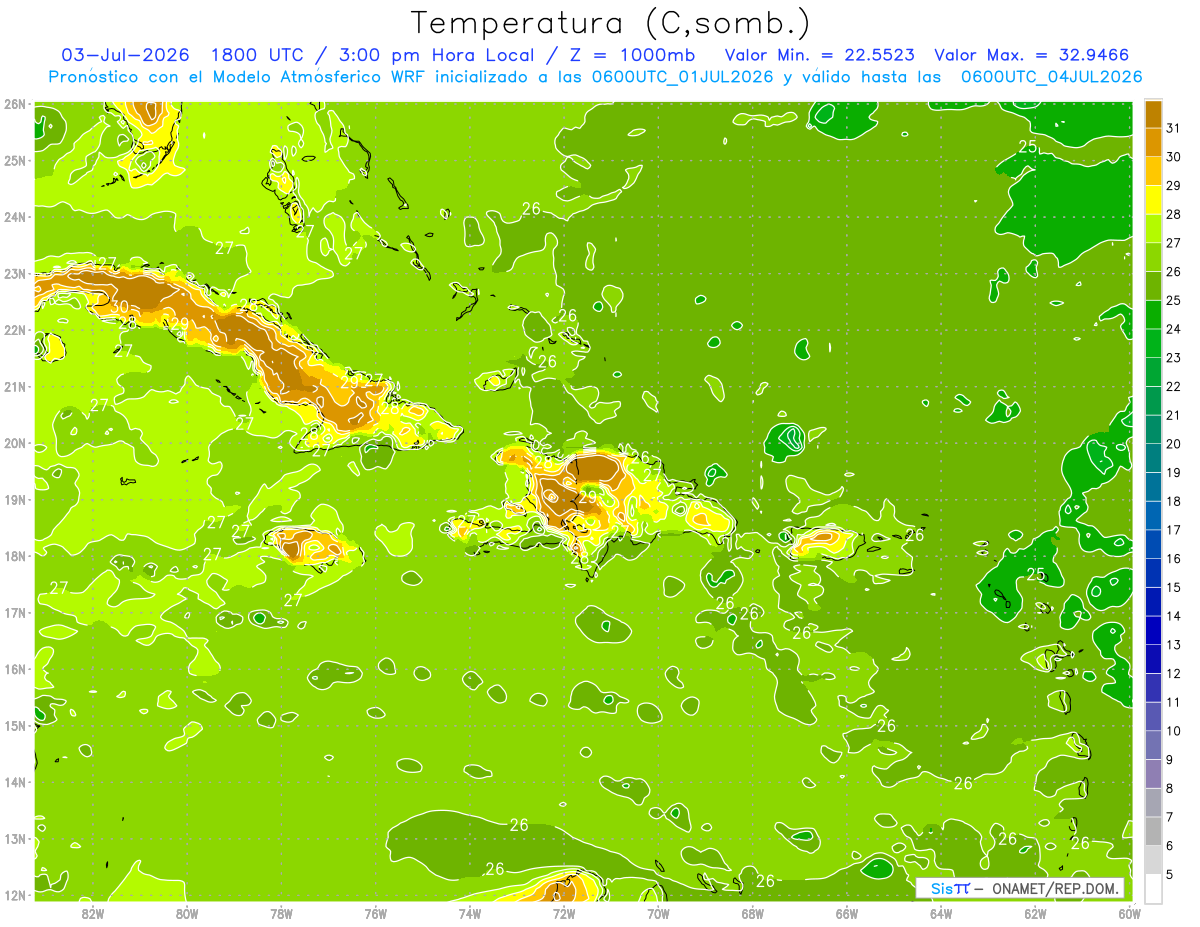The height and width of the screenshot is (927, 1200).
Task: Click the '80W' longitude axis label
Action: point(187,912)
